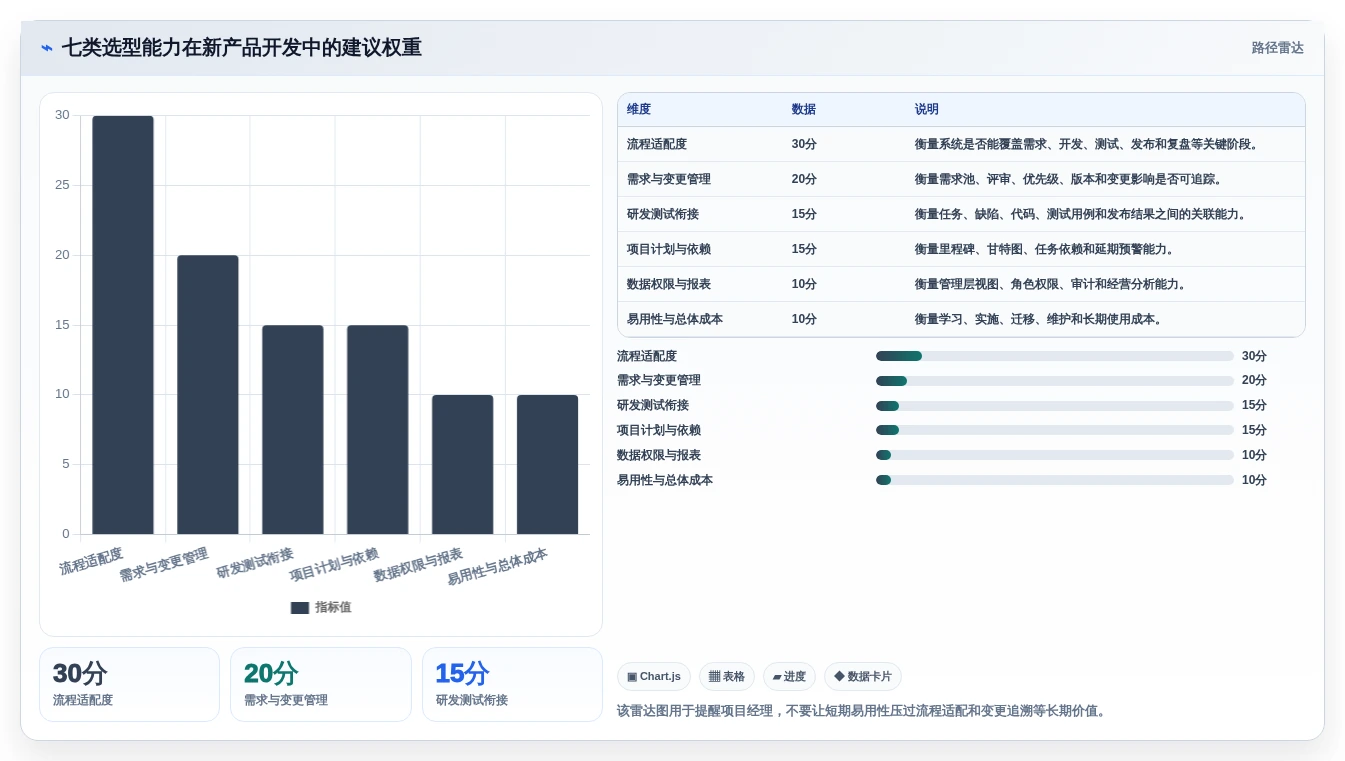Image resolution: width=1345 pixels, height=761 pixels.
Task: Click the chart title 七类选型能力在新产品开发中的建议权重
Action: (x=242, y=48)
